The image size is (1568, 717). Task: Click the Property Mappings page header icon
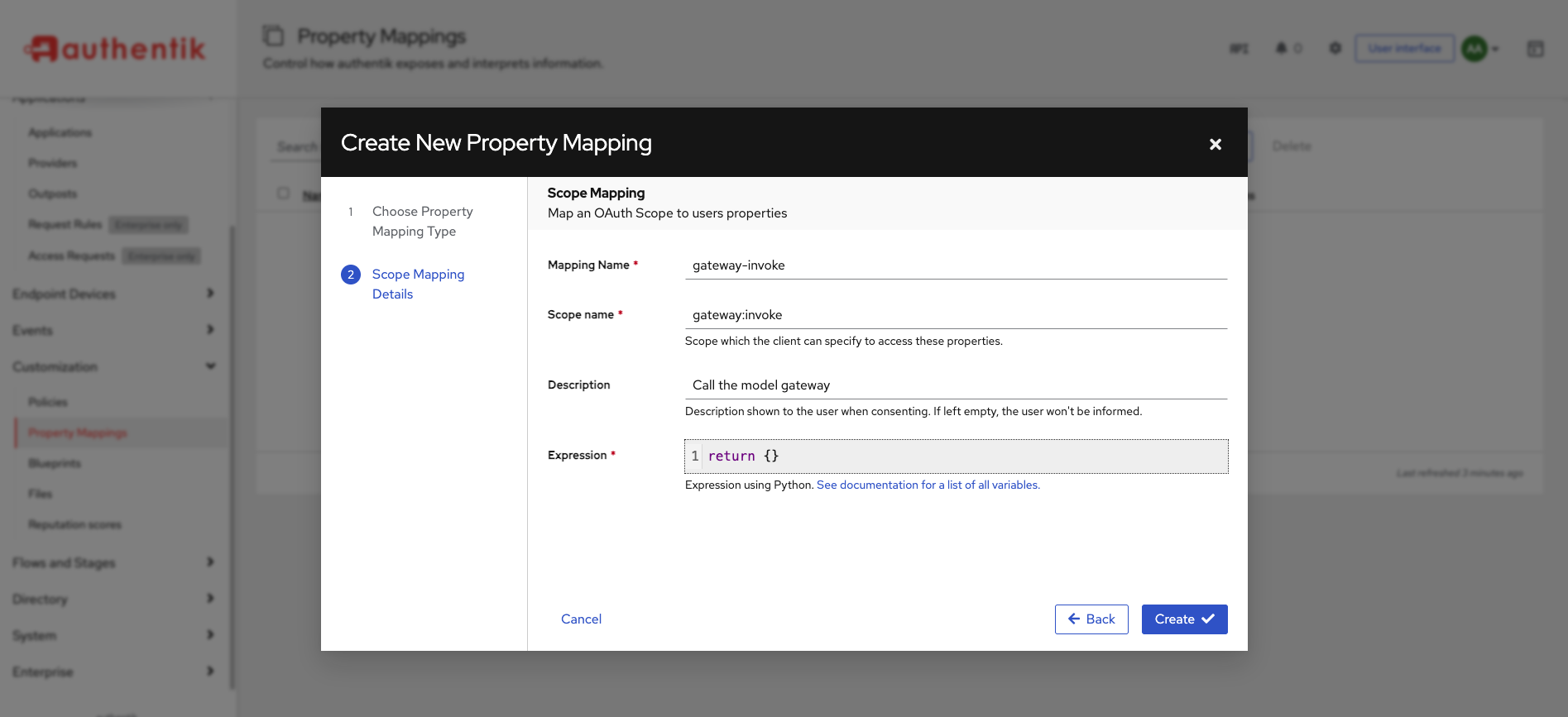click(273, 36)
